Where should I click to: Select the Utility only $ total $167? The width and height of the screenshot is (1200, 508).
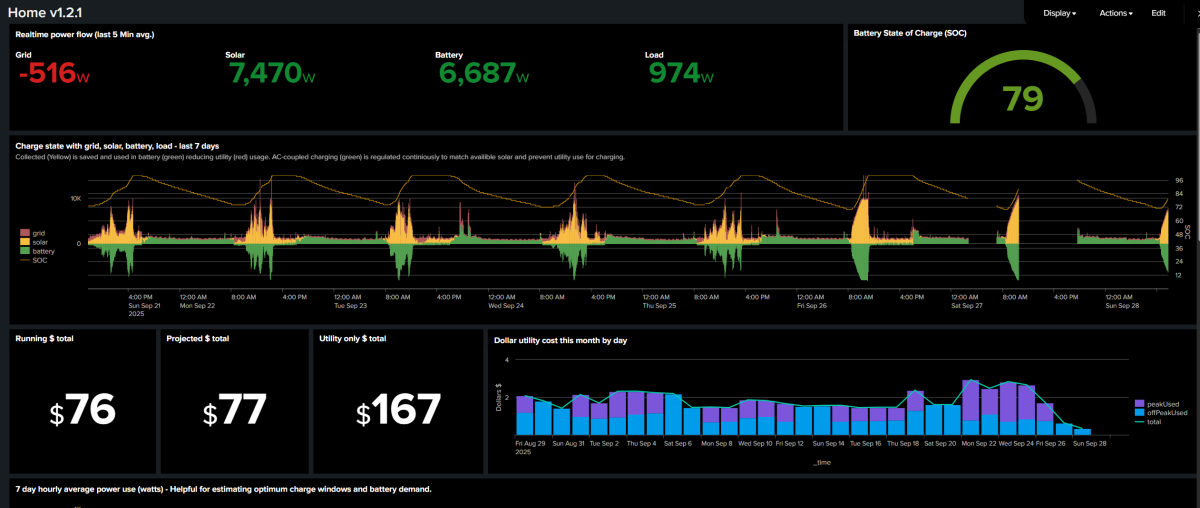399,410
